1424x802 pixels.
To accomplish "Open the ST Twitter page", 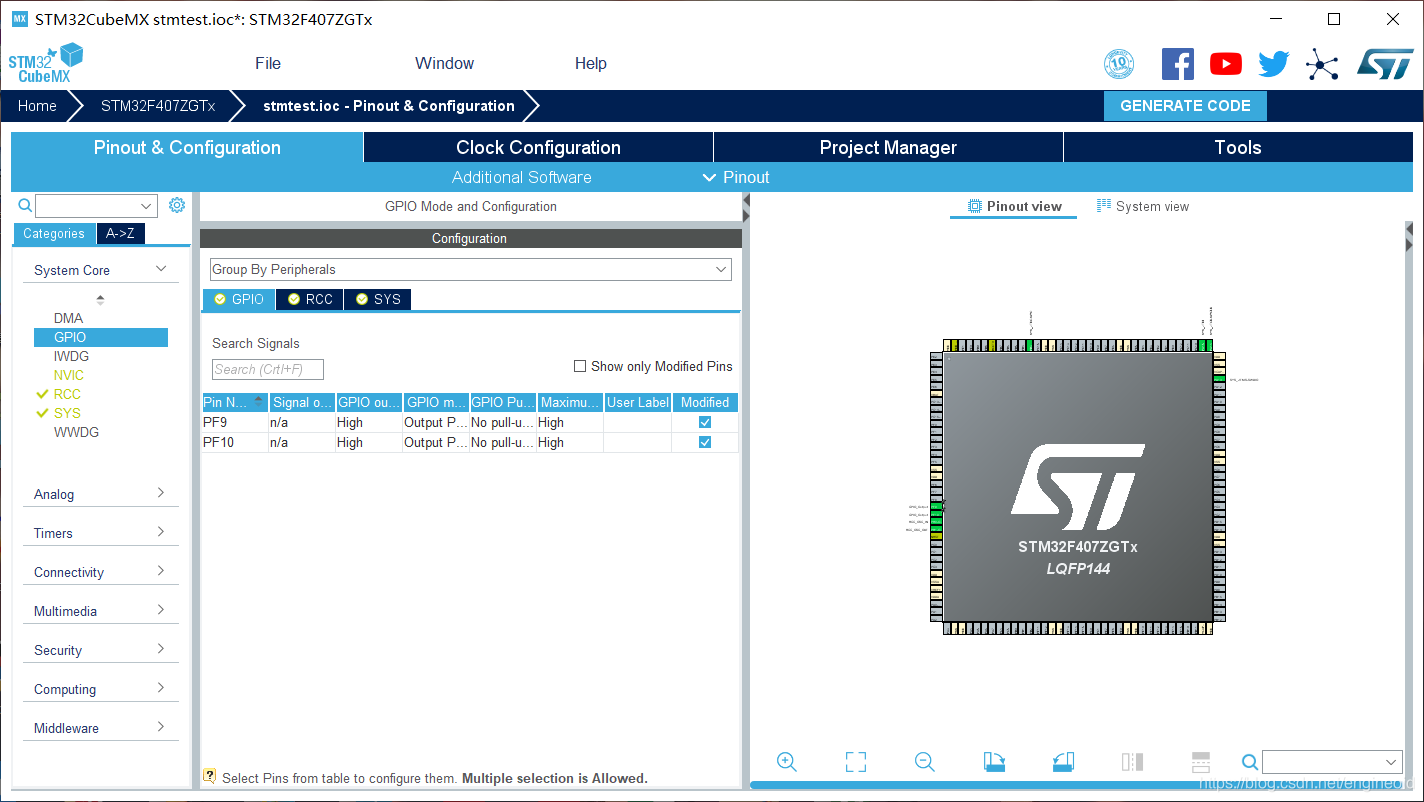I will 1274,64.
